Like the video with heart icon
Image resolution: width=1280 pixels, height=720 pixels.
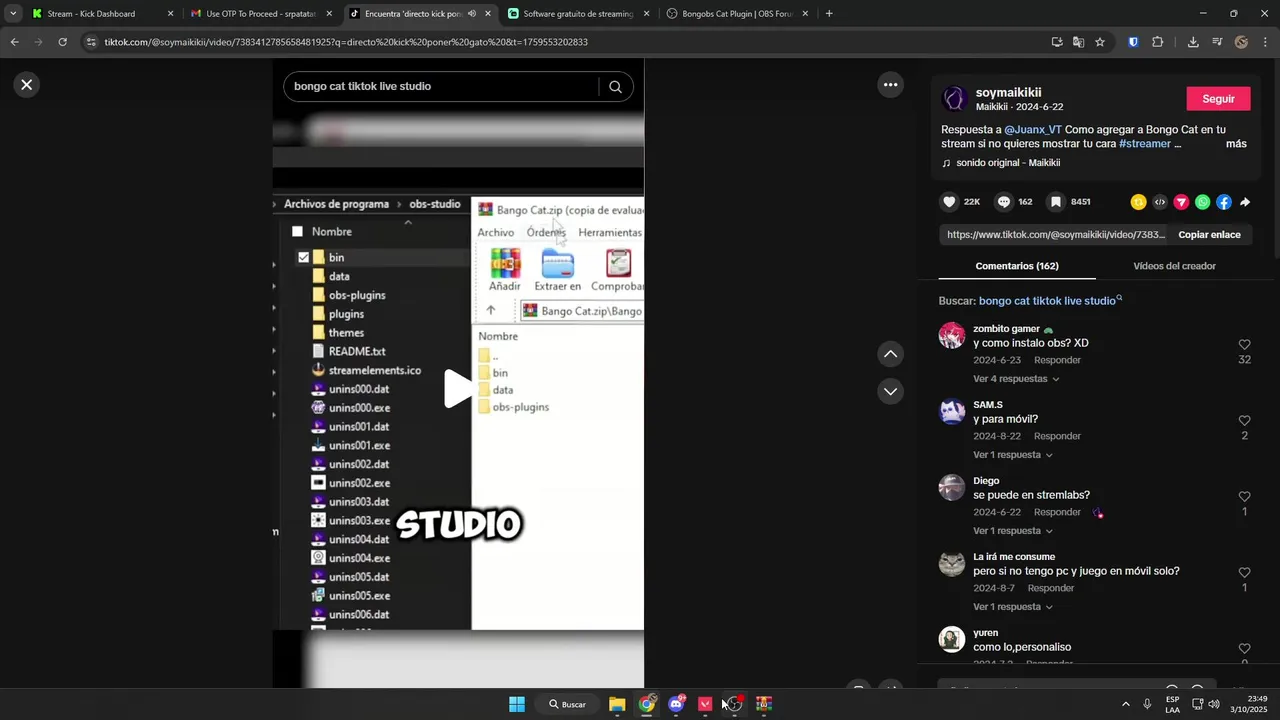950,202
